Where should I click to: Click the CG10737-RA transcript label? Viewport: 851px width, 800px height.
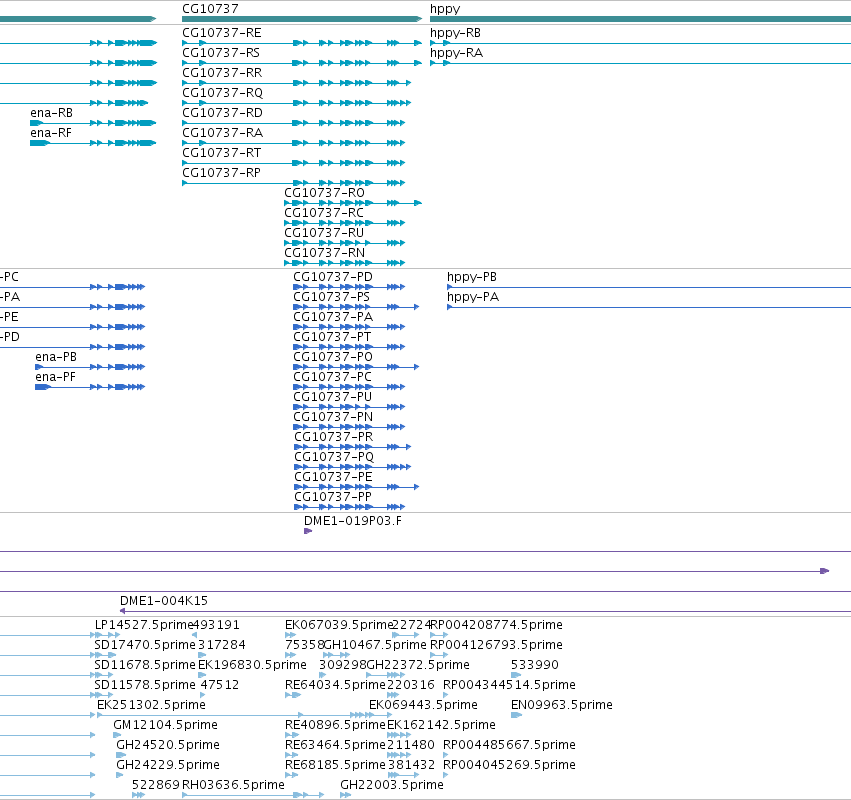click(223, 133)
